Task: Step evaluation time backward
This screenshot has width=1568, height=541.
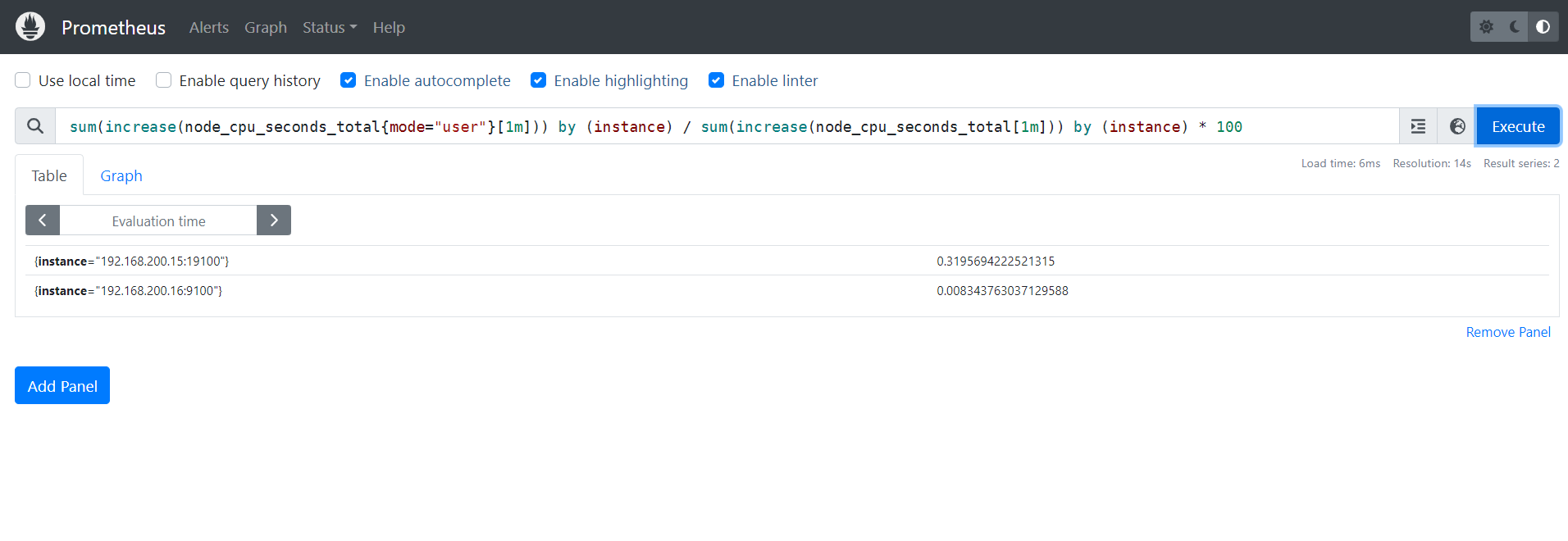Action: pyautogui.click(x=43, y=220)
